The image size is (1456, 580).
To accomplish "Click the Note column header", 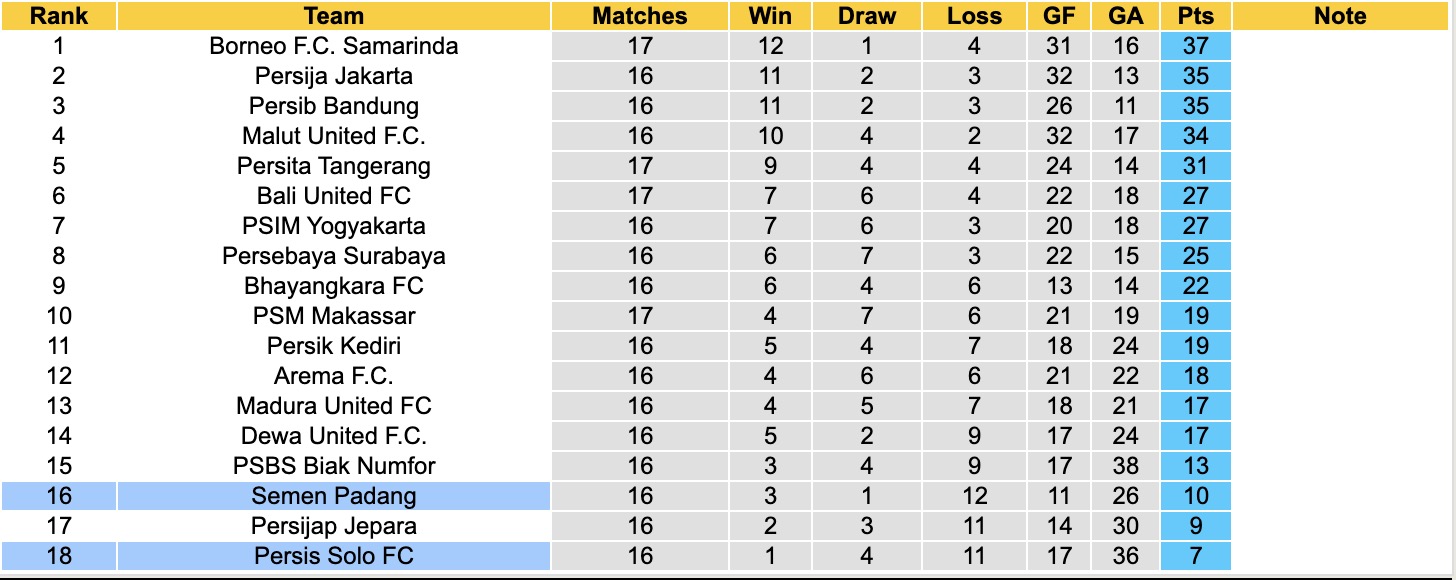I will [x=1340, y=16].
